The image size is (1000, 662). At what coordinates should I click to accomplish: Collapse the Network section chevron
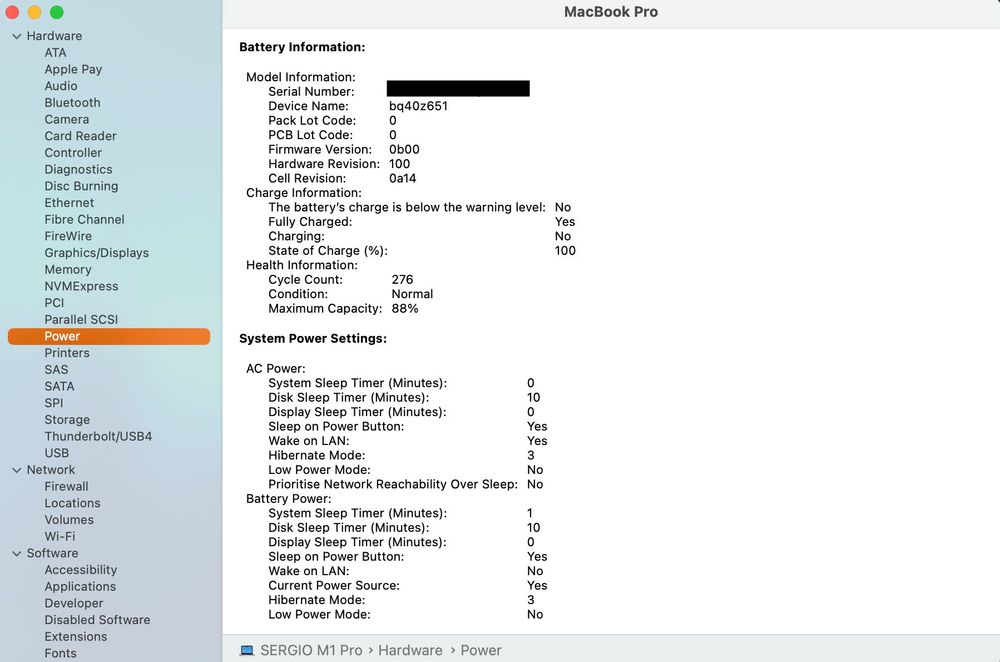click(x=17, y=470)
